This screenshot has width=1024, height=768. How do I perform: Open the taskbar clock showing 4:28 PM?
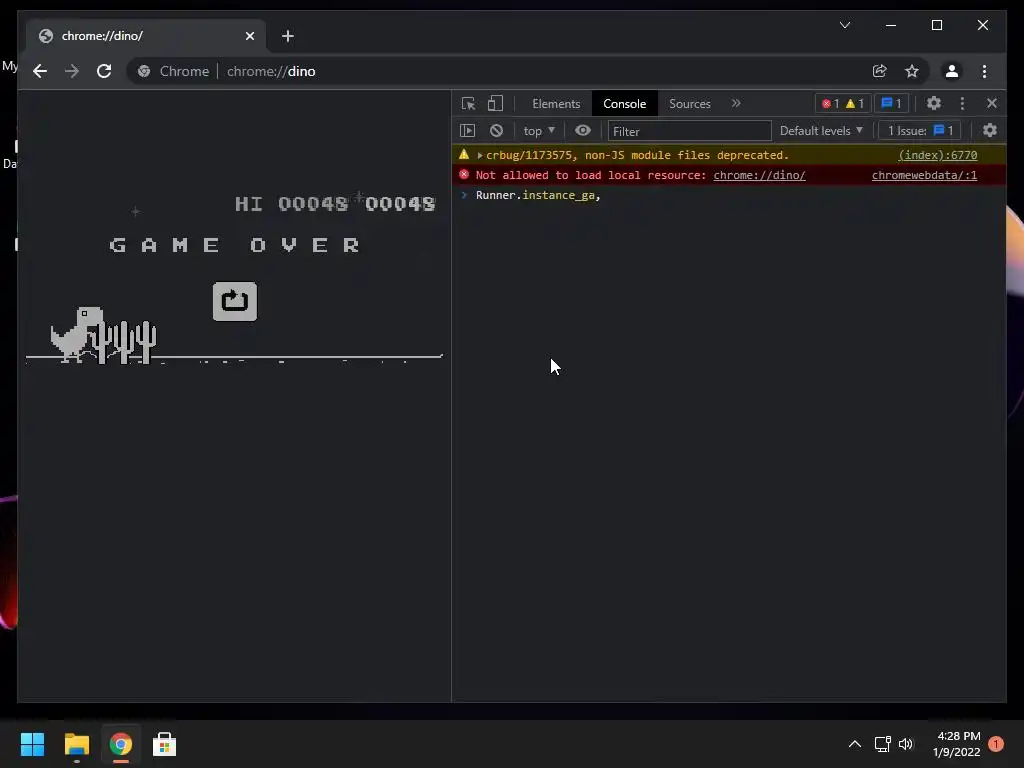957,744
